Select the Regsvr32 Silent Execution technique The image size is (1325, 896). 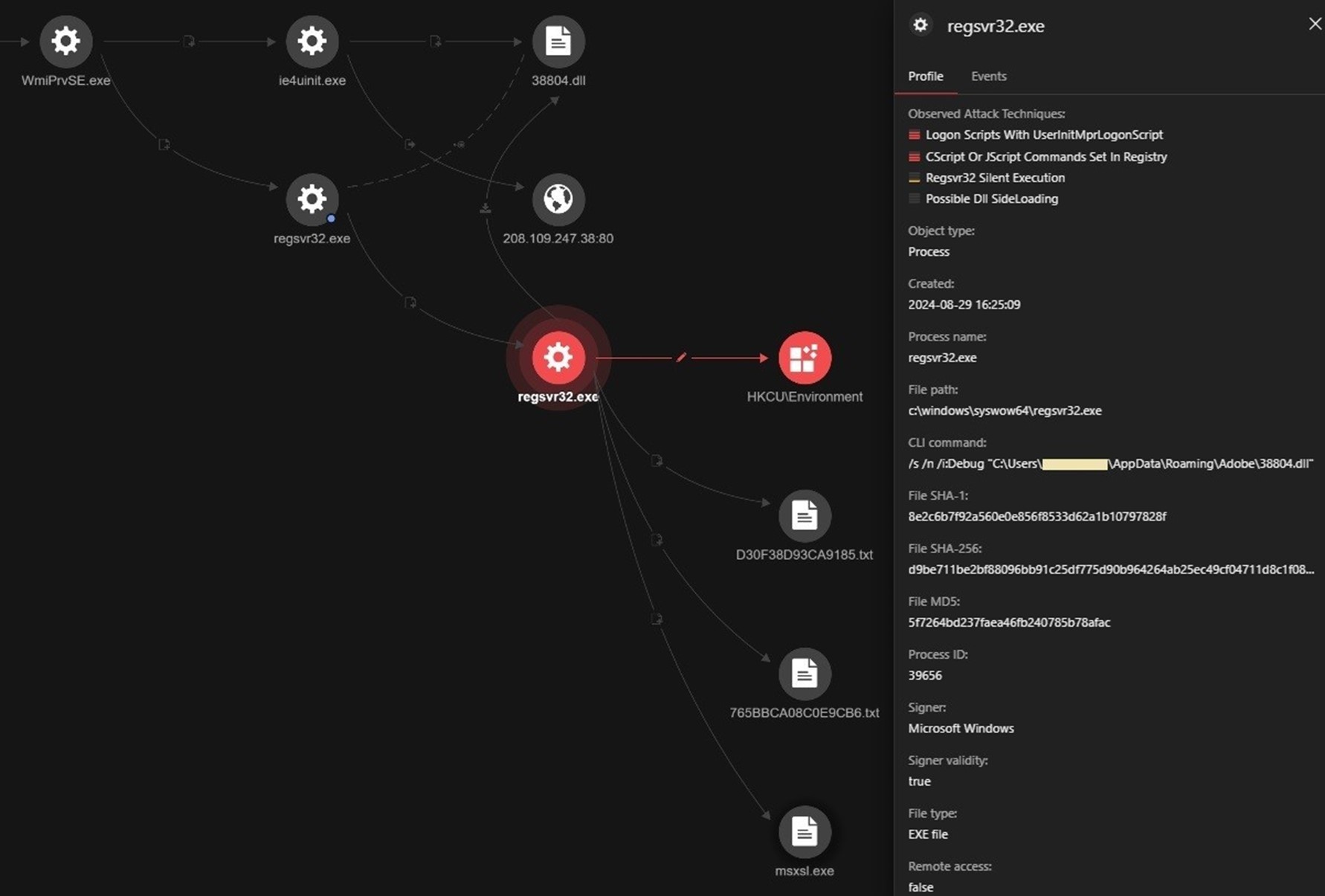coord(995,178)
